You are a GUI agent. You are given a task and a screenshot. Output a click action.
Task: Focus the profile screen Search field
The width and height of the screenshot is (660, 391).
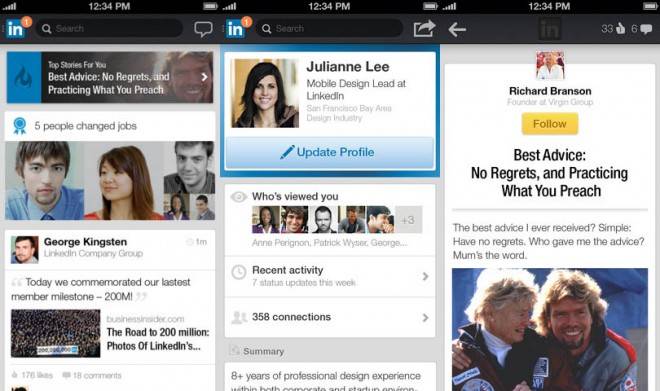[x=329, y=29]
